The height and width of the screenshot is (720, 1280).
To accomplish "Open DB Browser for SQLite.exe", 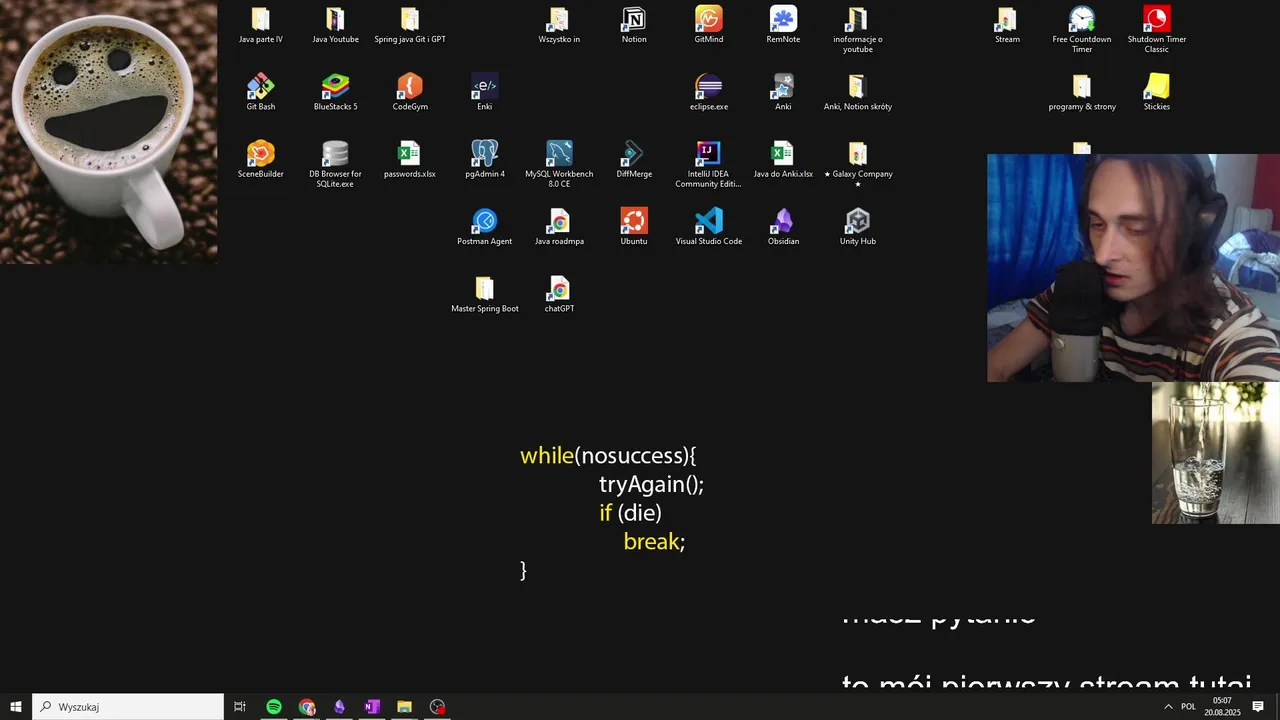I will [335, 164].
